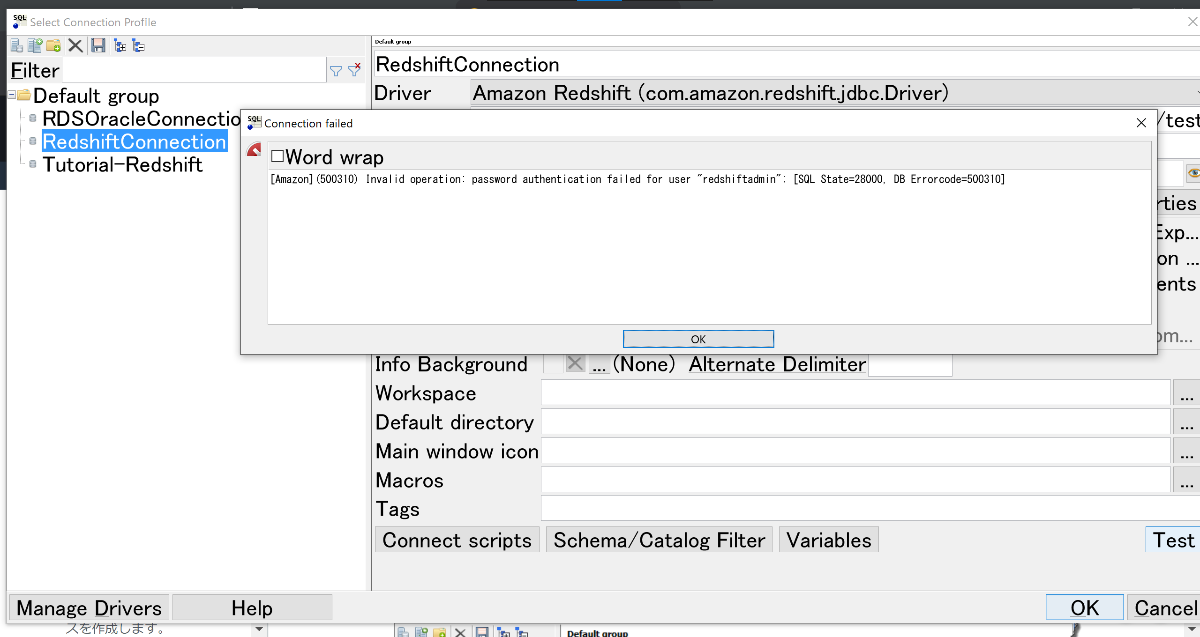
Task: Click the Default directory input field
Action: coord(855,423)
